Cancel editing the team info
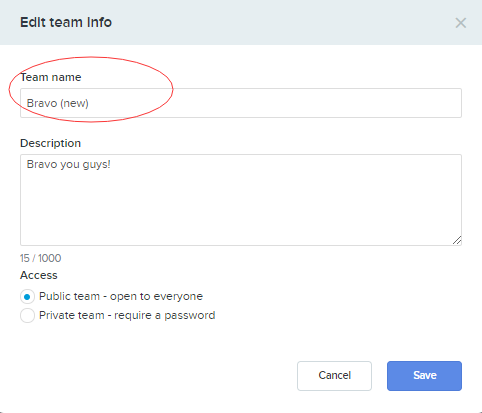This screenshot has width=482, height=413. [334, 376]
